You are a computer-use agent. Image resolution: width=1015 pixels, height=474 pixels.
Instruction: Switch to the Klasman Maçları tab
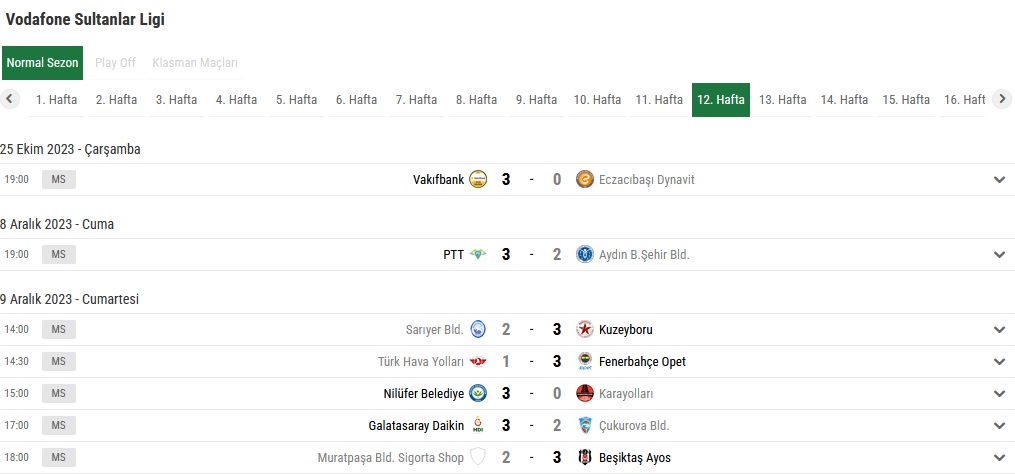pyautogui.click(x=195, y=63)
